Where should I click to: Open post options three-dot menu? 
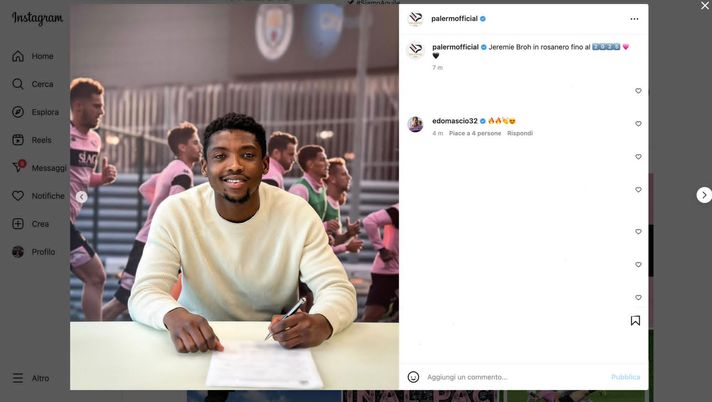click(634, 19)
